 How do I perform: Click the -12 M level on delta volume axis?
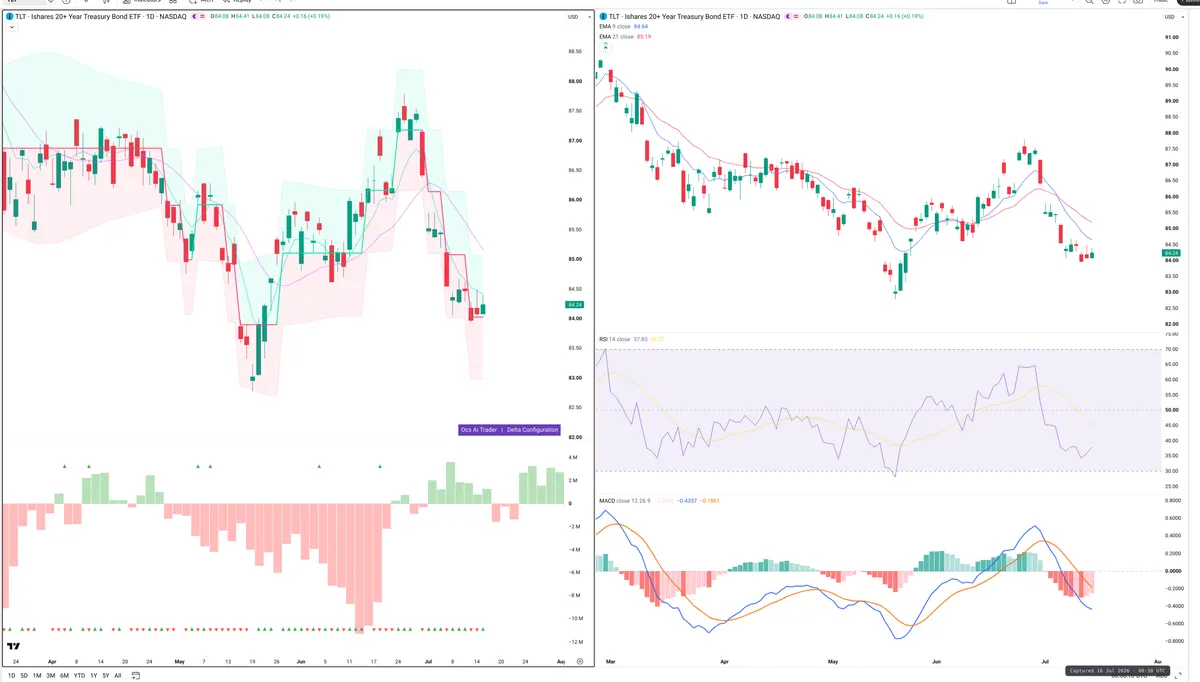pyautogui.click(x=576, y=642)
